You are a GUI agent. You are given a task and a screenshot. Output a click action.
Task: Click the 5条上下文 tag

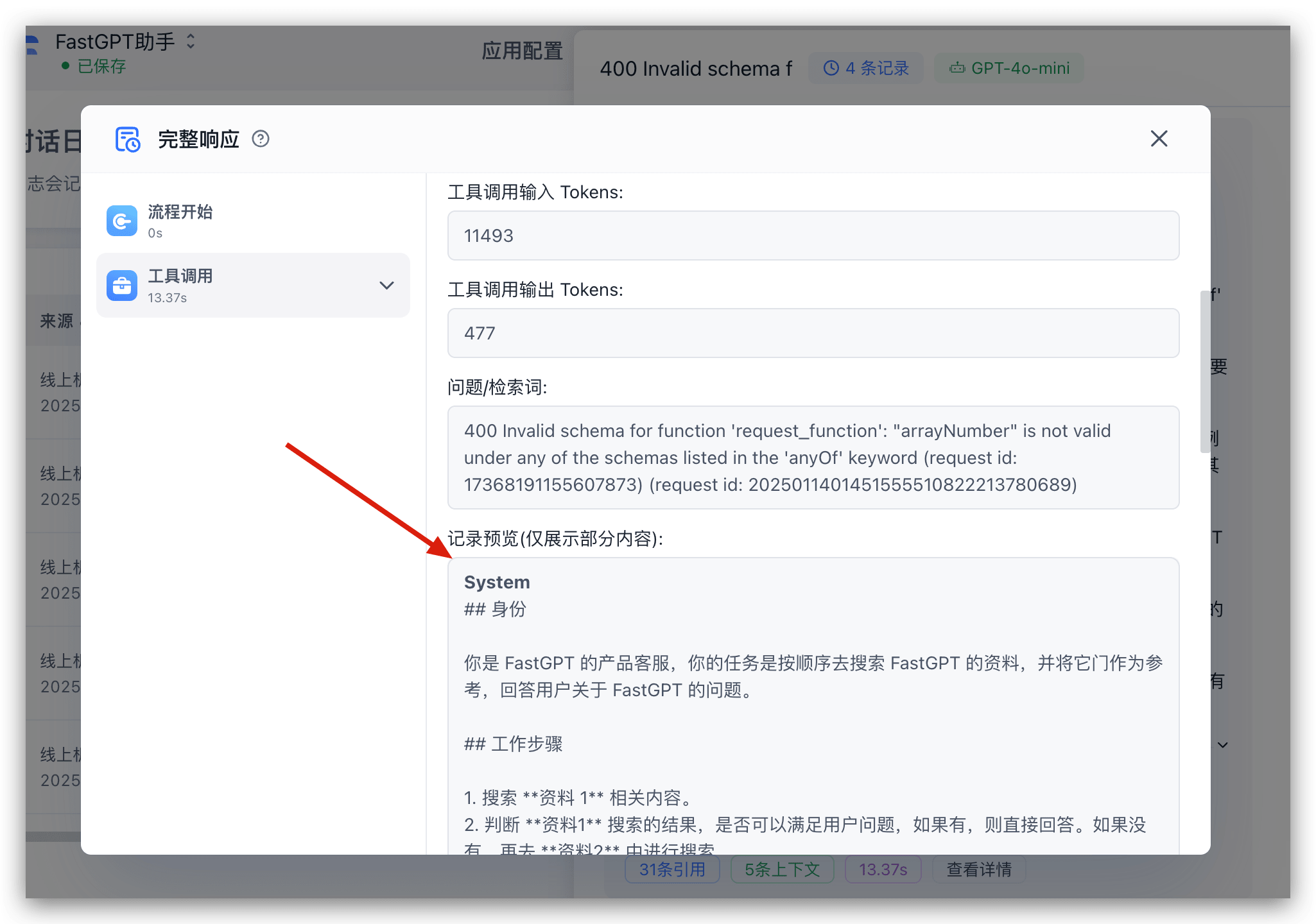(x=782, y=869)
